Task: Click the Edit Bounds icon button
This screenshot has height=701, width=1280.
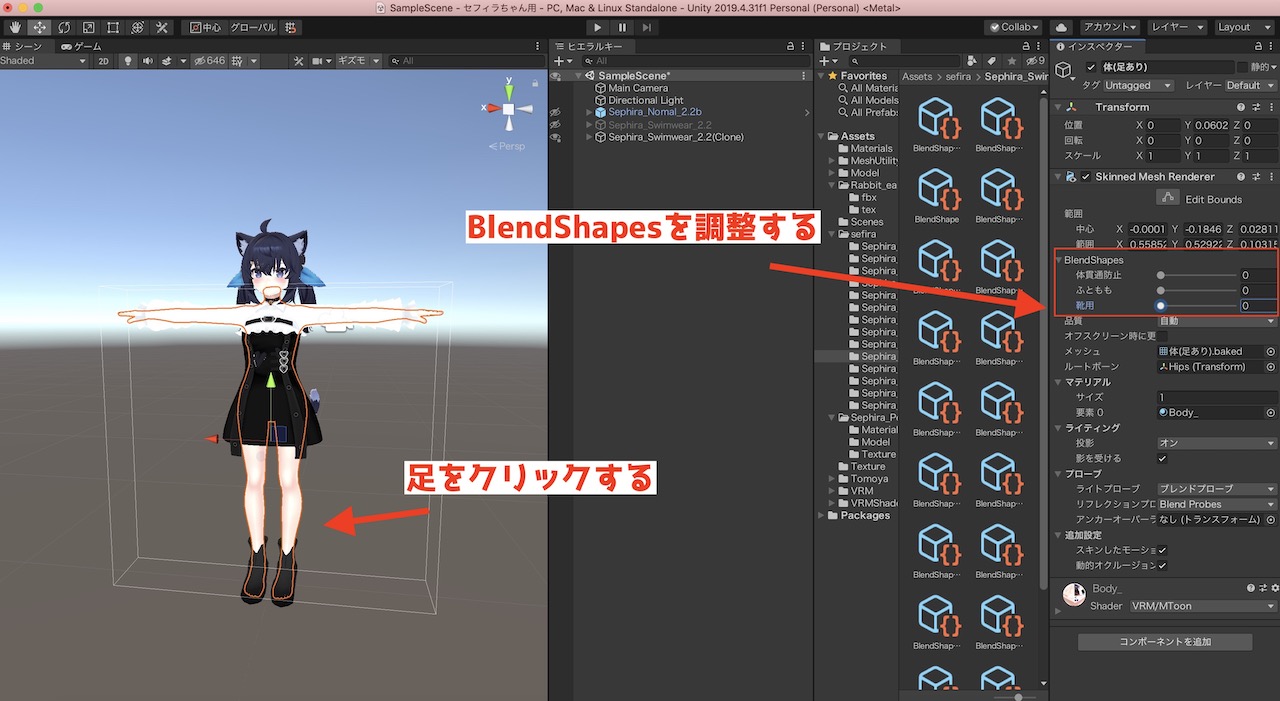Action: pyautogui.click(x=1166, y=199)
